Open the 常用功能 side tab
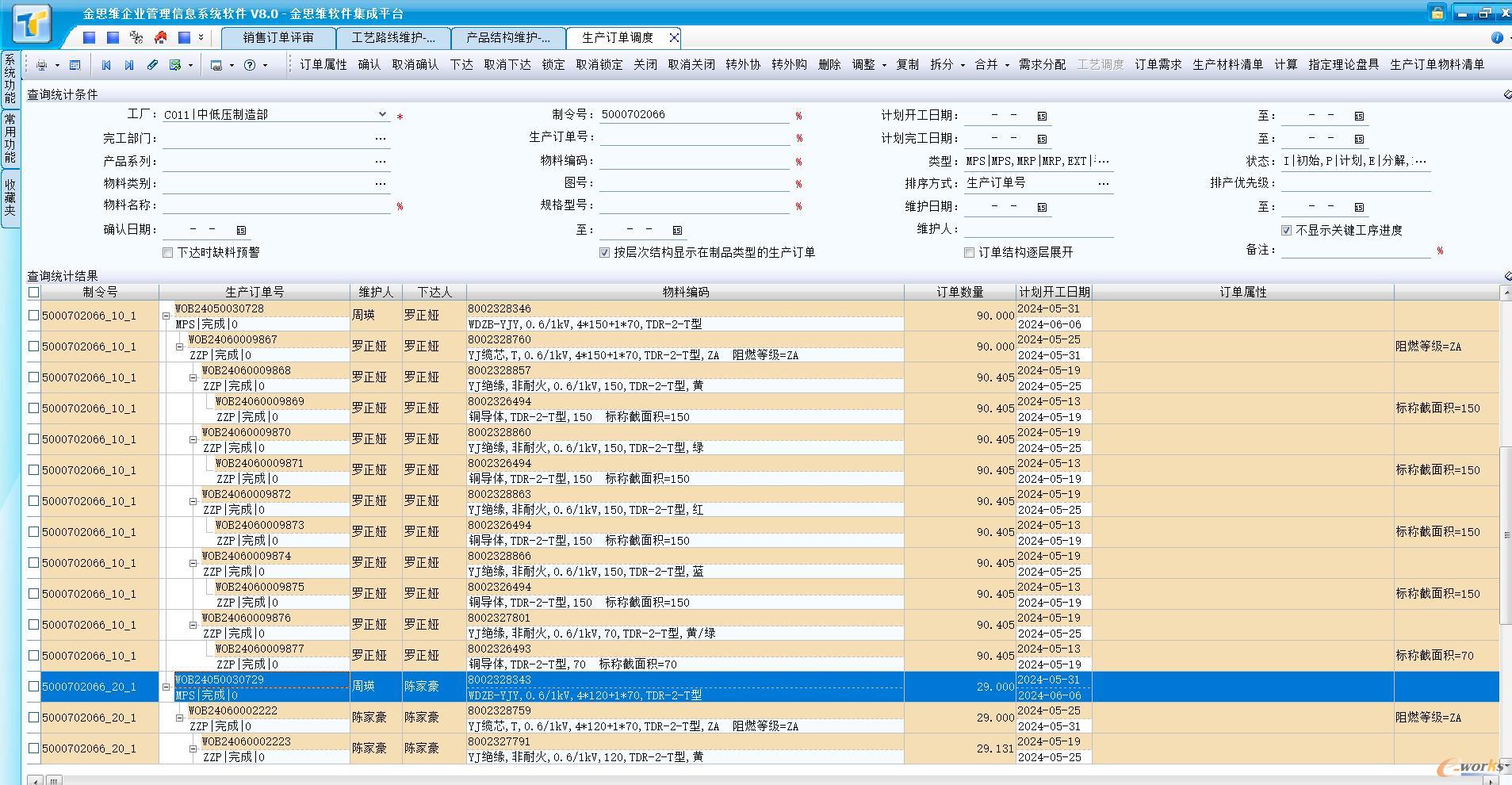The height and width of the screenshot is (785, 1512). (10, 138)
